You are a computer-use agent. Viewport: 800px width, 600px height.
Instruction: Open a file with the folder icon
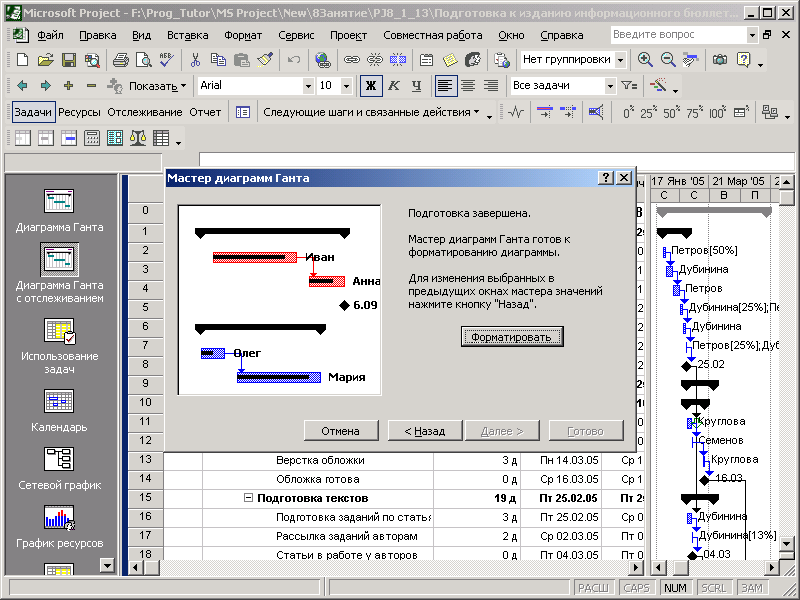(x=45, y=60)
